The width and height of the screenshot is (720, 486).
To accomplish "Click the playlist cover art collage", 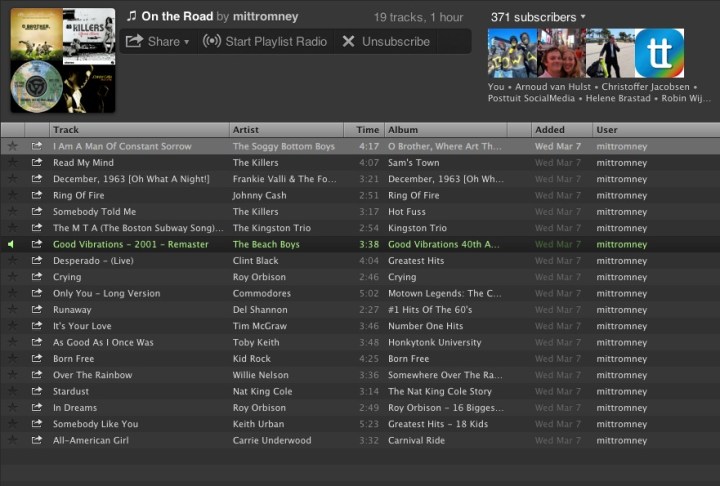I will coord(62,60).
